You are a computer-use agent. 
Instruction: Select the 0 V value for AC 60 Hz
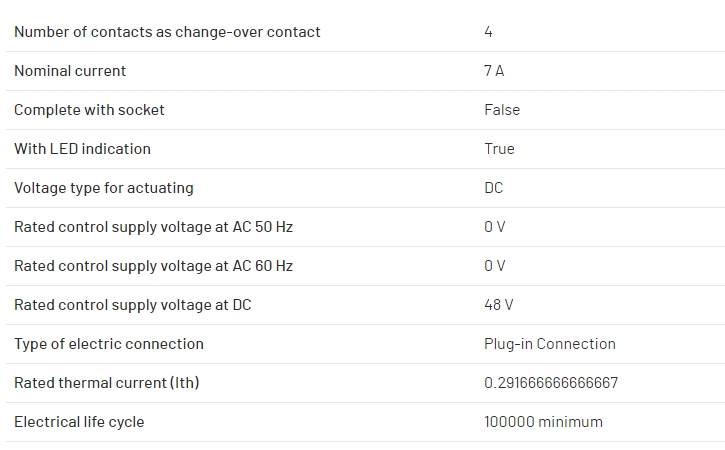[x=495, y=265]
